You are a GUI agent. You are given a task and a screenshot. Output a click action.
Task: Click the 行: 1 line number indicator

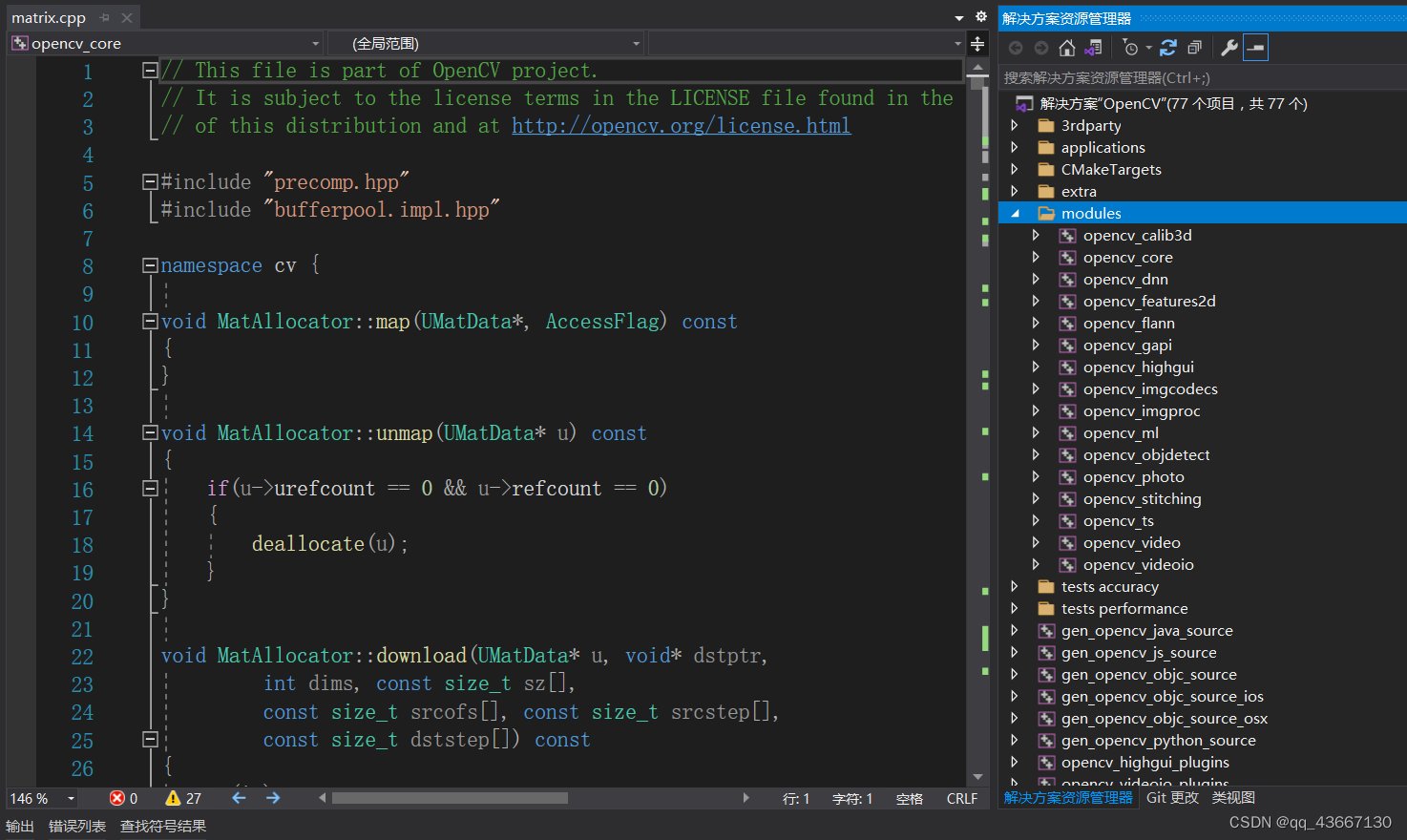coord(796,799)
